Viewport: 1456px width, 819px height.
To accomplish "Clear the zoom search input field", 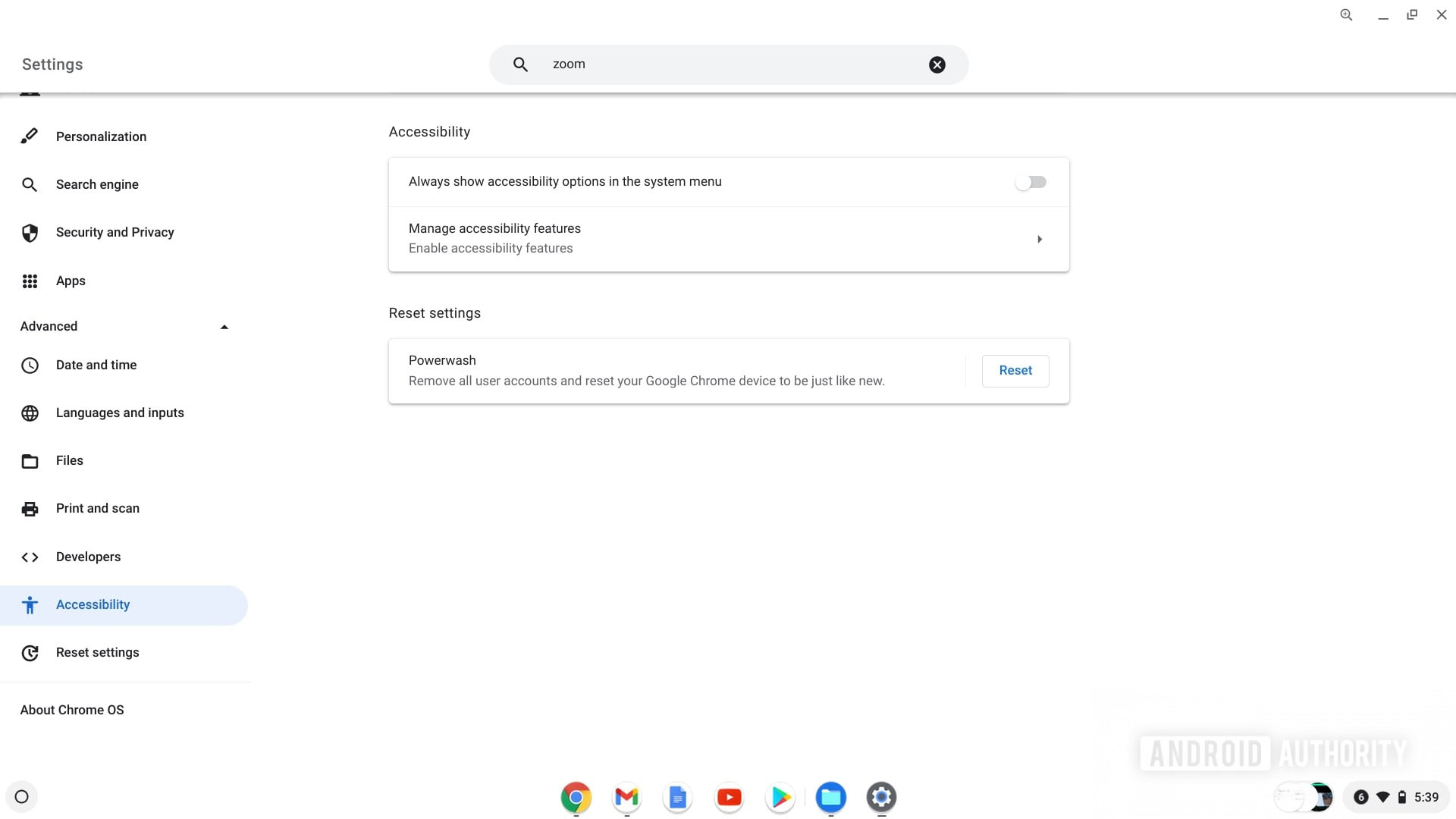I will (937, 64).
